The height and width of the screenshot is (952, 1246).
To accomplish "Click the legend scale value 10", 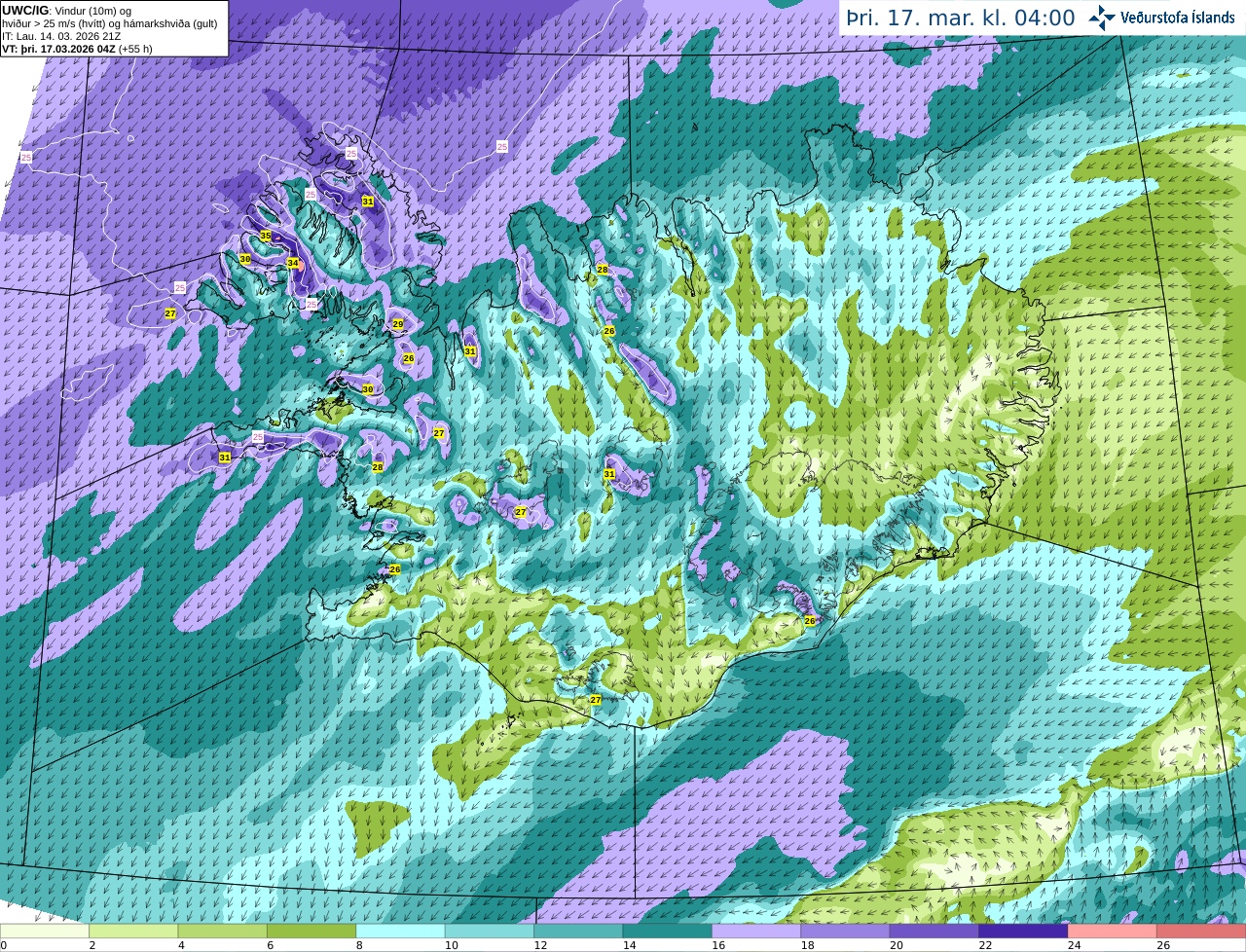I will point(451,945).
